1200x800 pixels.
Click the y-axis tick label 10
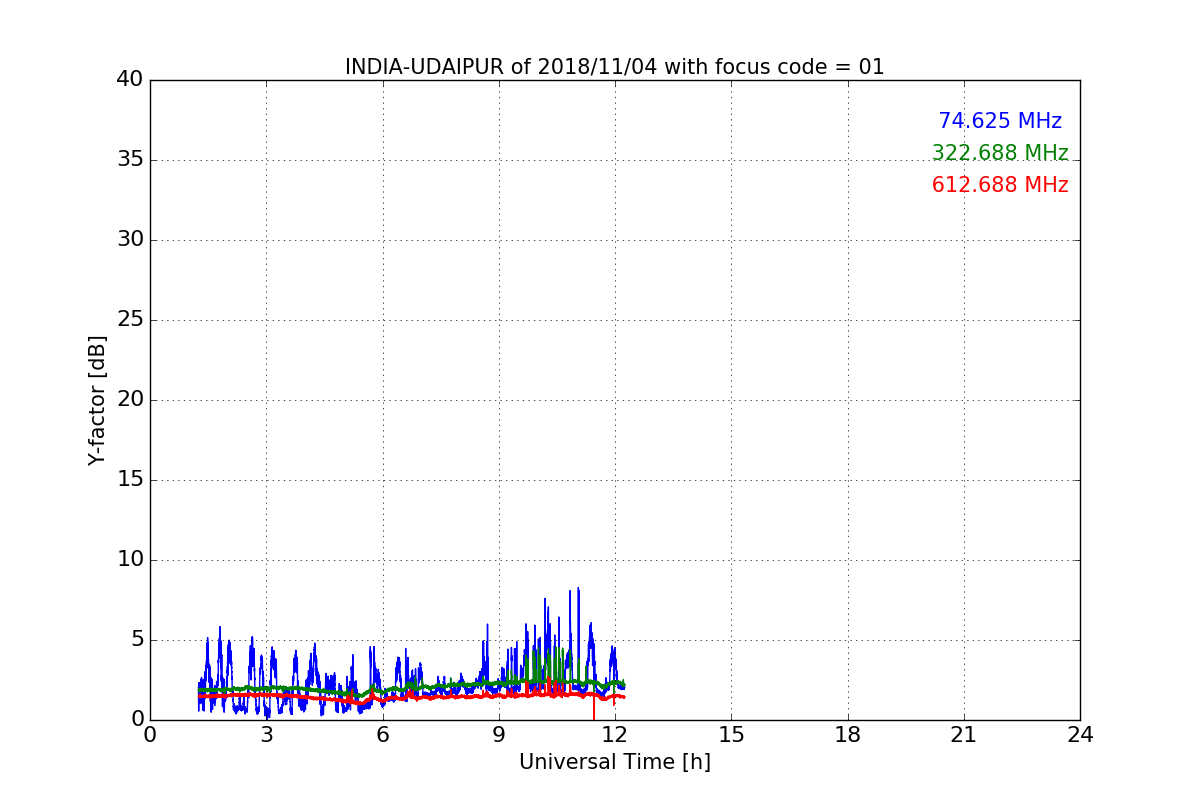point(130,560)
